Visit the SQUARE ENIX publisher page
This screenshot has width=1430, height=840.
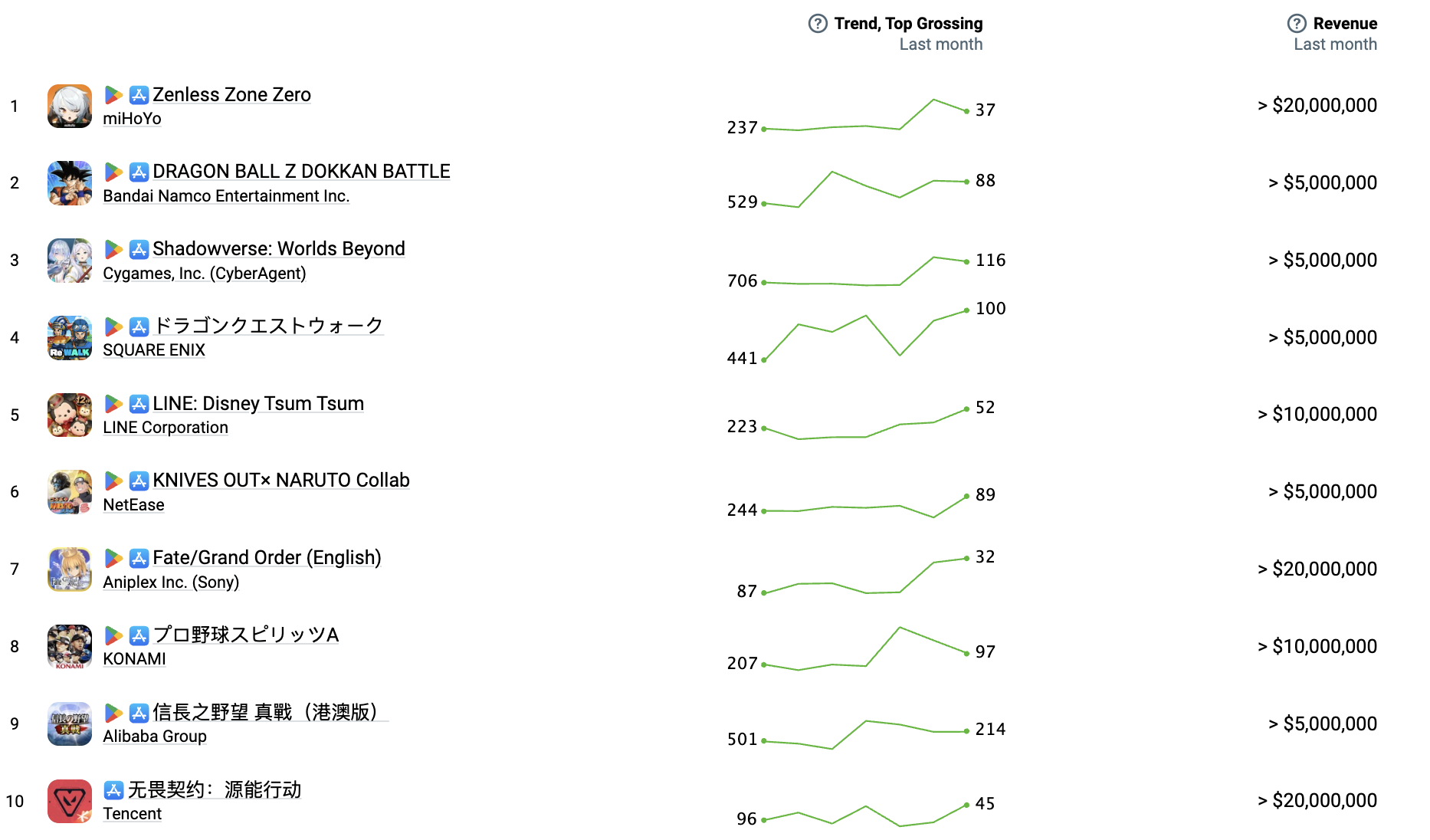click(x=154, y=350)
